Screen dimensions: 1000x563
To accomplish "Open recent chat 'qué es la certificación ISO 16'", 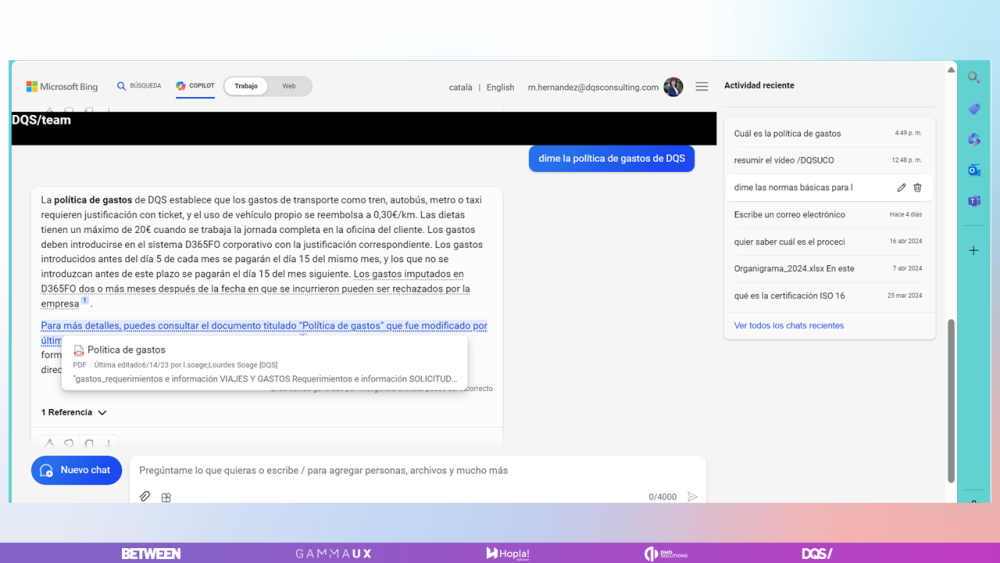I will point(828,296).
